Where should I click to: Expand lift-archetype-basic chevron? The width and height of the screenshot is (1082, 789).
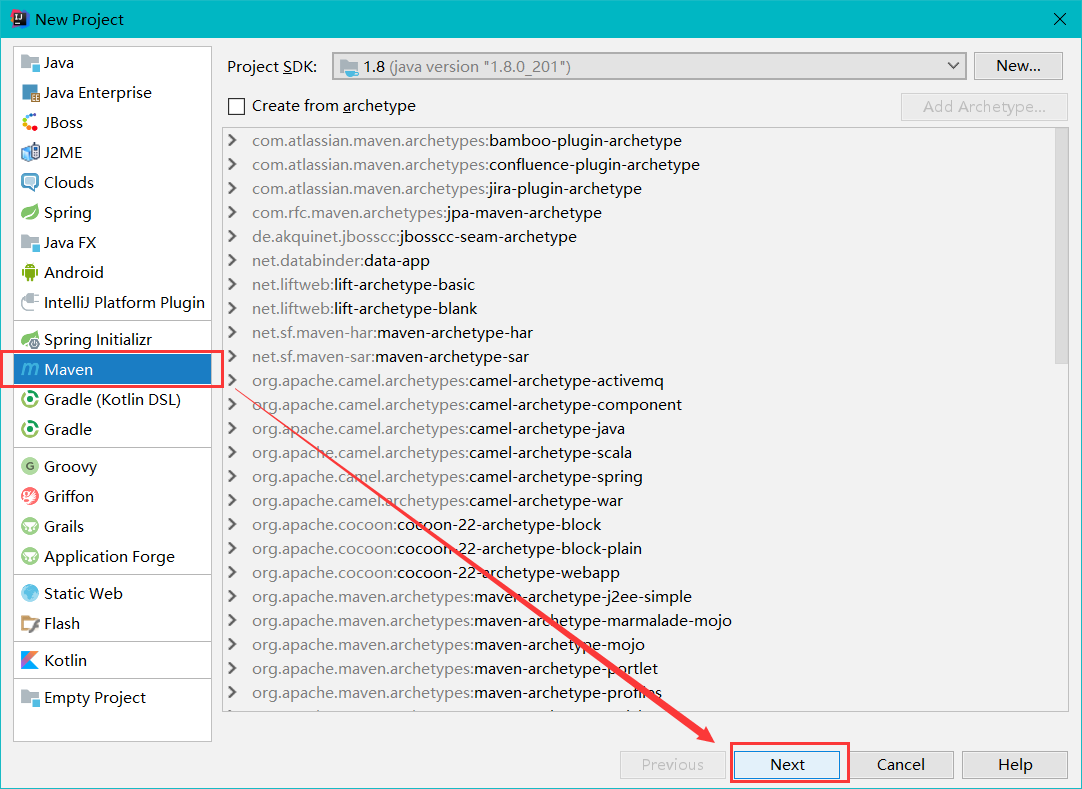pos(233,284)
